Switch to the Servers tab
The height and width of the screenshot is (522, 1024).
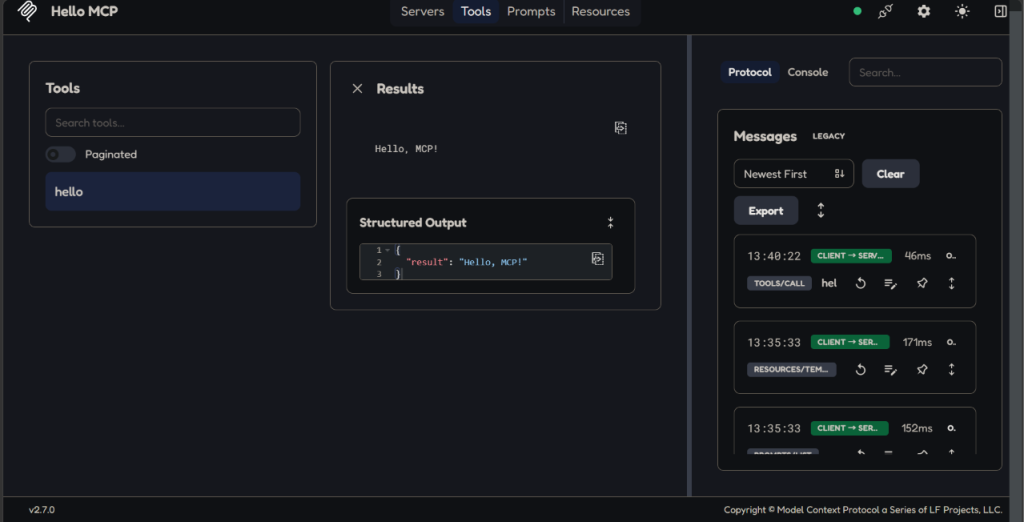click(422, 11)
